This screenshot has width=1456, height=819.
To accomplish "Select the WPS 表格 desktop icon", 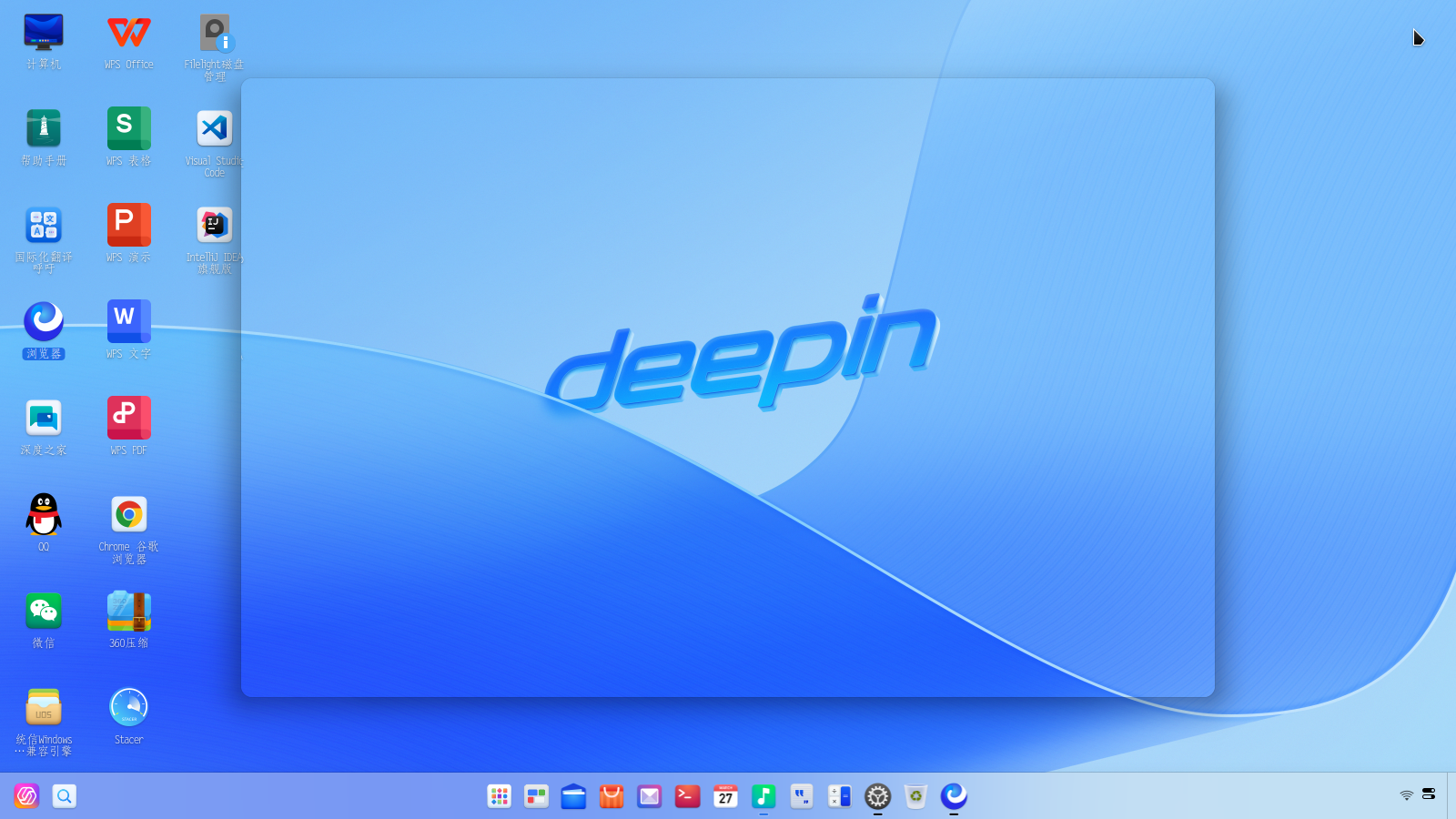I will pos(129,128).
